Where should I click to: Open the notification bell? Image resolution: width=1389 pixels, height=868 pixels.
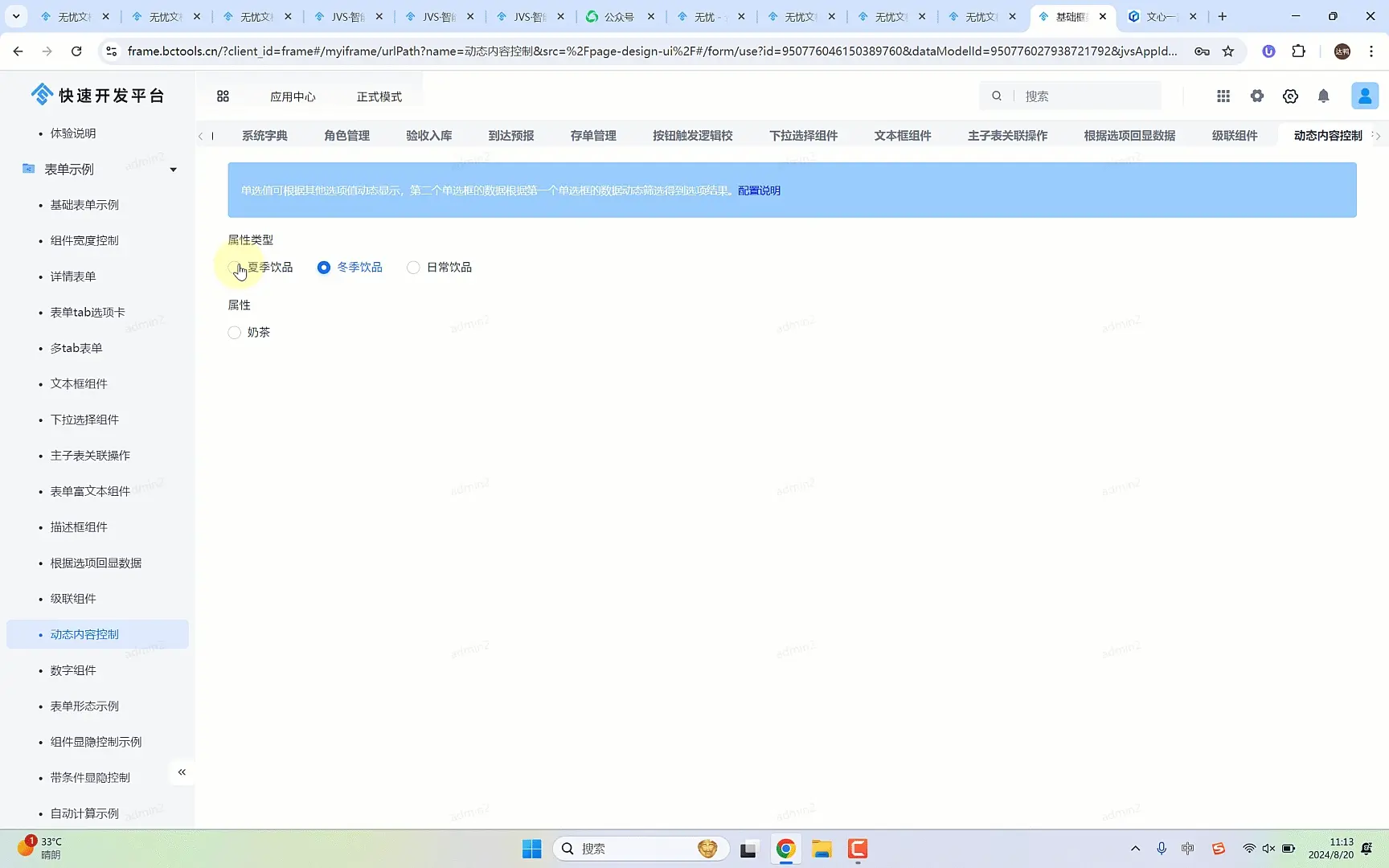tap(1324, 96)
